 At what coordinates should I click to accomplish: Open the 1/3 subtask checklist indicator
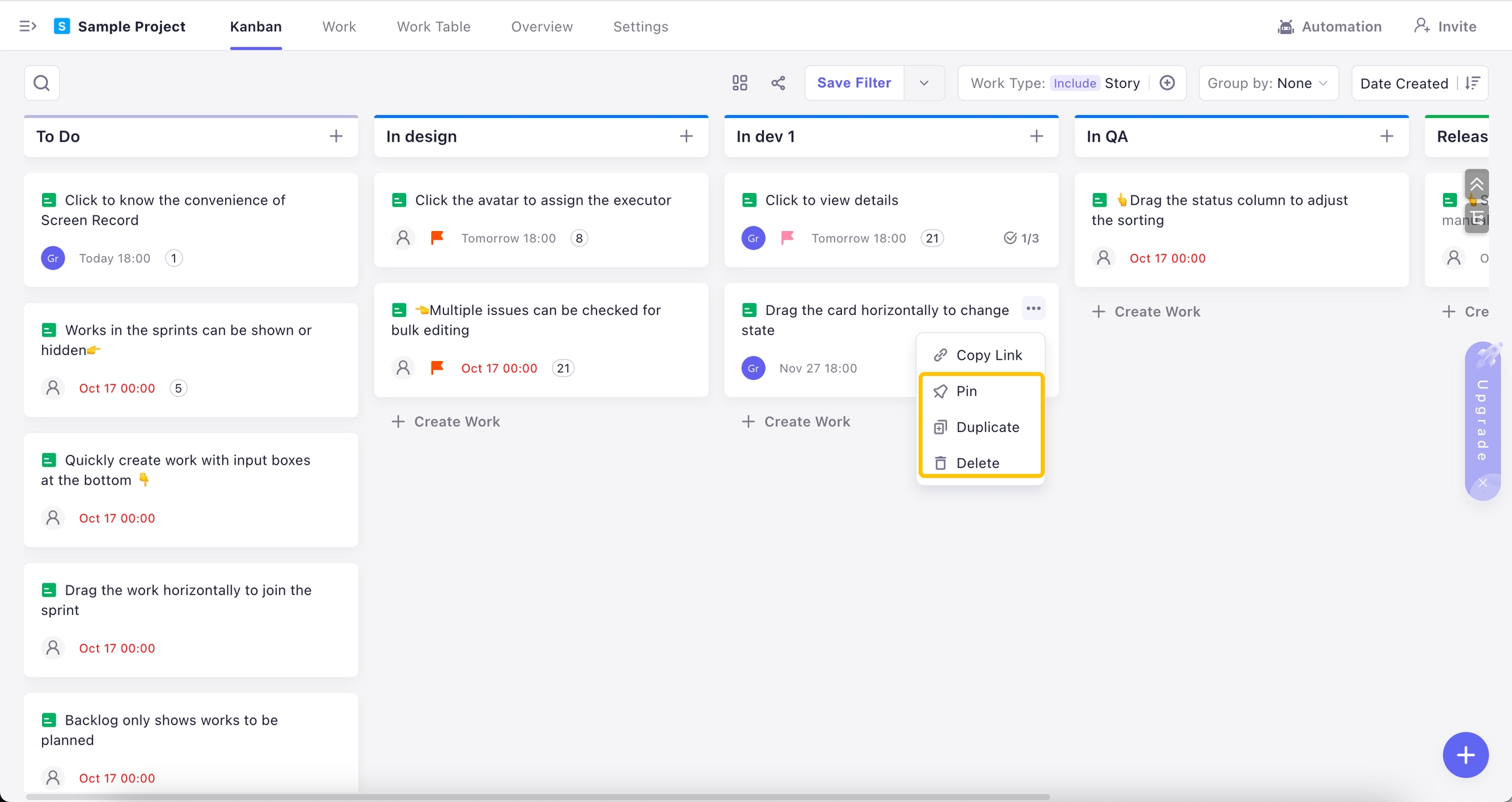click(x=1022, y=238)
